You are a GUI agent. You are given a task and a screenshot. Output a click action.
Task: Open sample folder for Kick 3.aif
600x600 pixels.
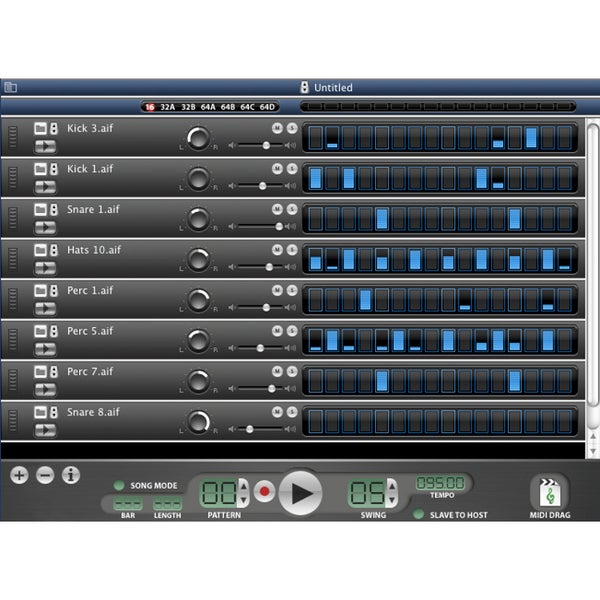[x=40, y=128]
